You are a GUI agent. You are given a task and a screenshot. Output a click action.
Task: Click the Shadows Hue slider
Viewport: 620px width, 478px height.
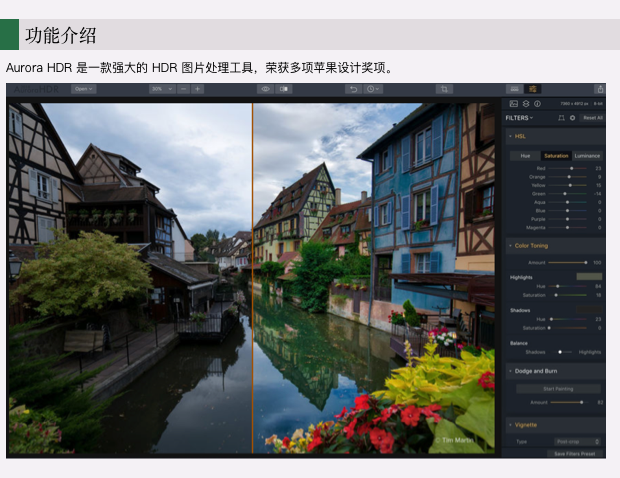(567, 319)
